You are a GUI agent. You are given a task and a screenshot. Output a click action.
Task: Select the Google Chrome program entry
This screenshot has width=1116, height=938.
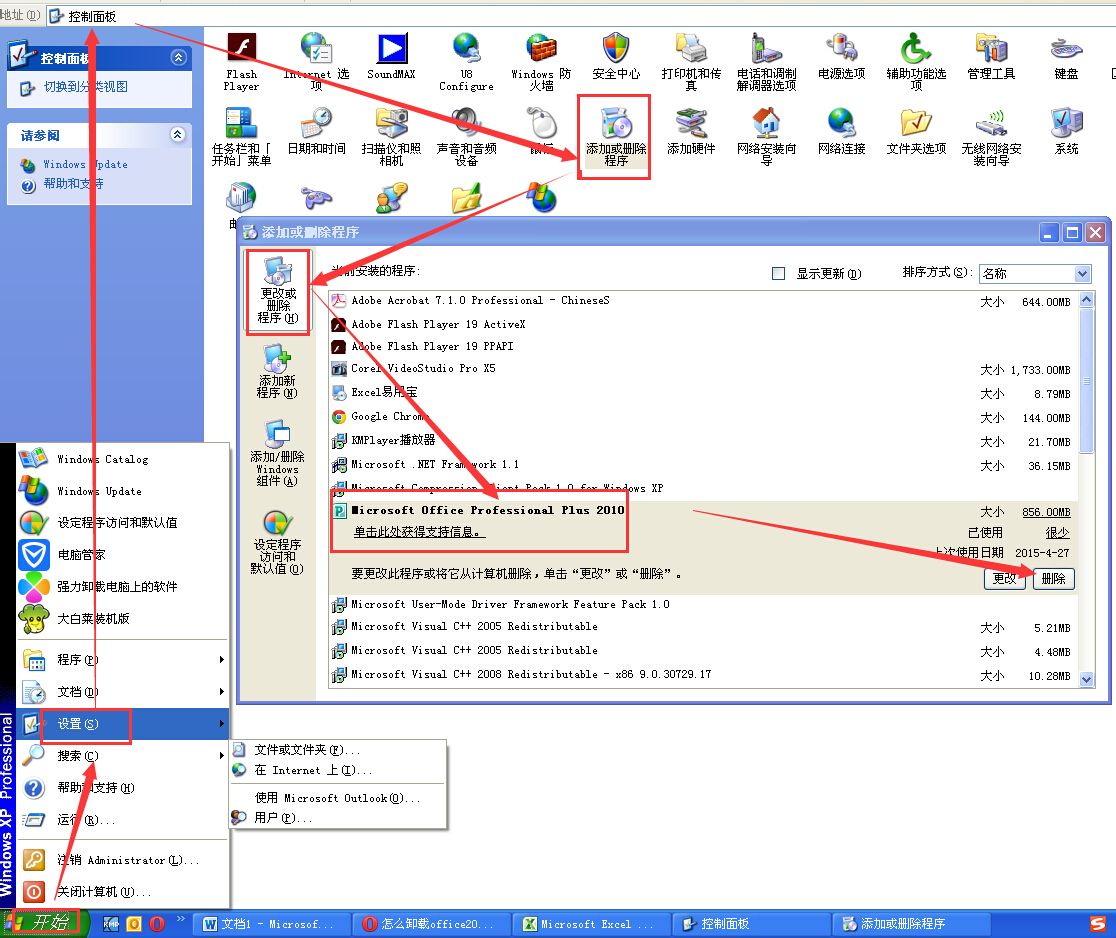click(x=703, y=417)
